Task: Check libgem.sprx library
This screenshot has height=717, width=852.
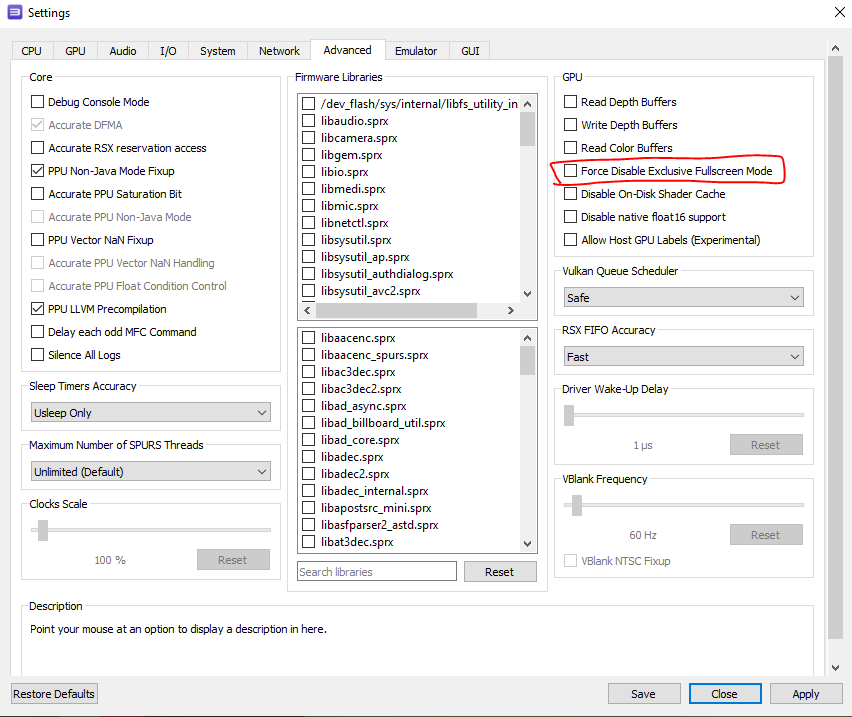Action: (308, 155)
